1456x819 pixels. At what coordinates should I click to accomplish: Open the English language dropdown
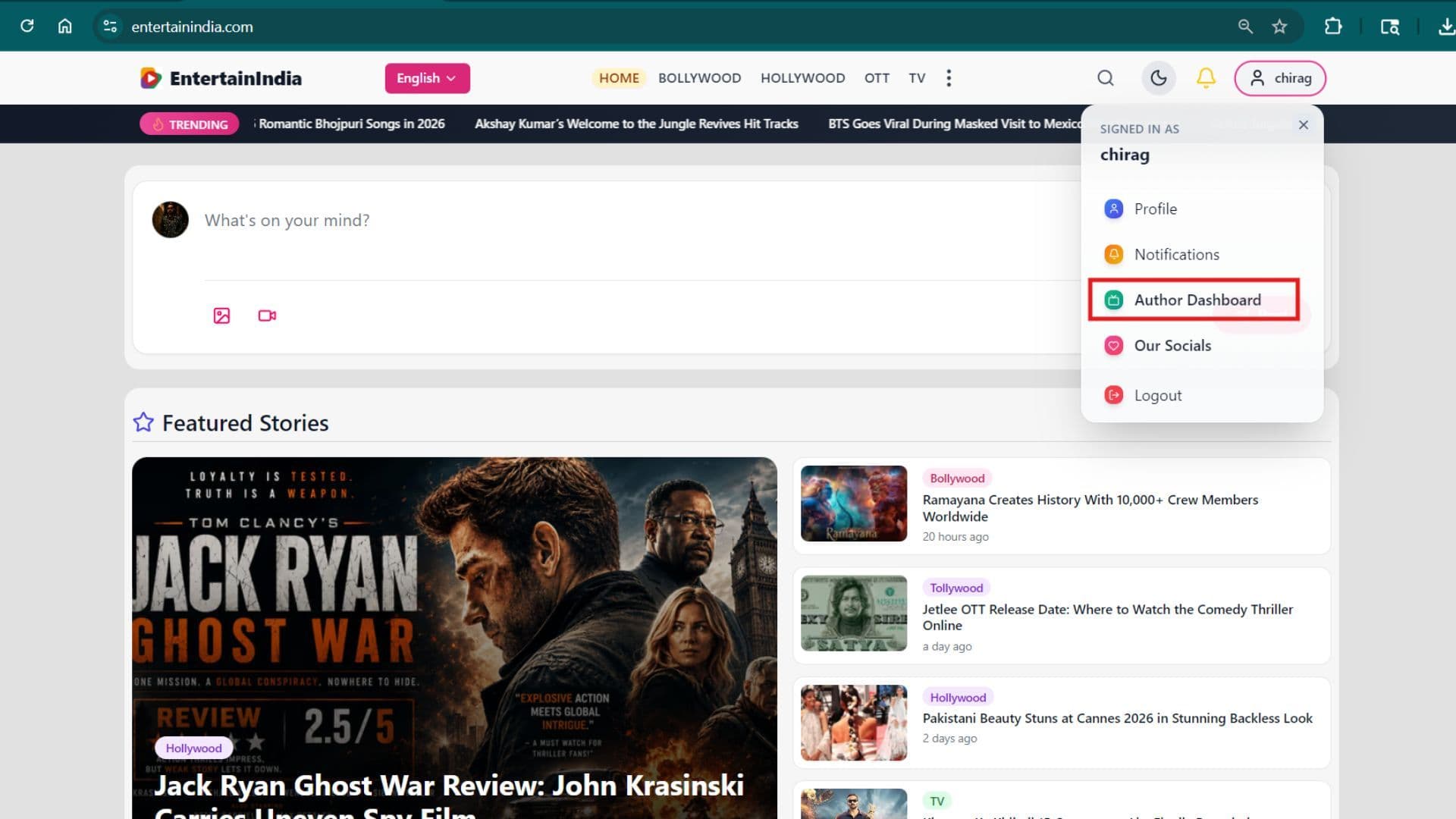(428, 78)
